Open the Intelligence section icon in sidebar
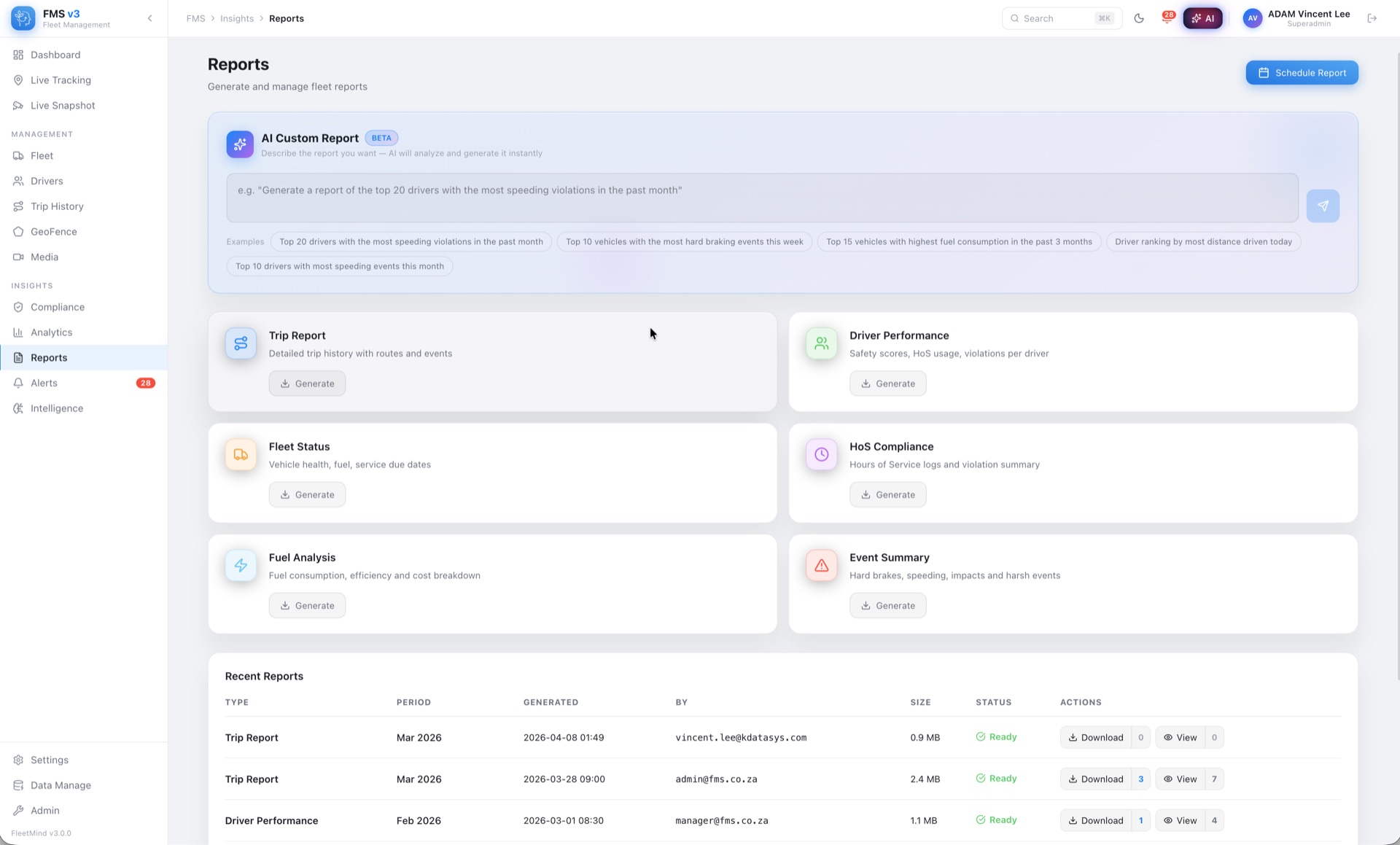Viewport: 1400px width, 845px height. 20,408
